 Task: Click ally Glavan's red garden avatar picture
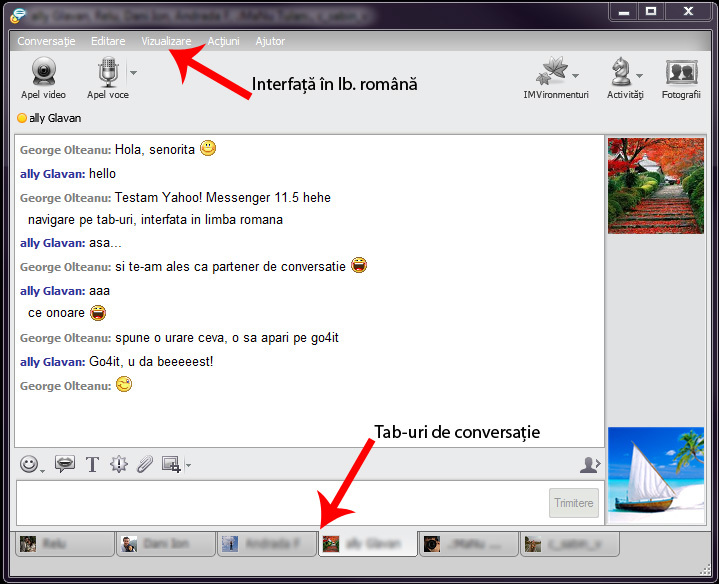point(656,186)
